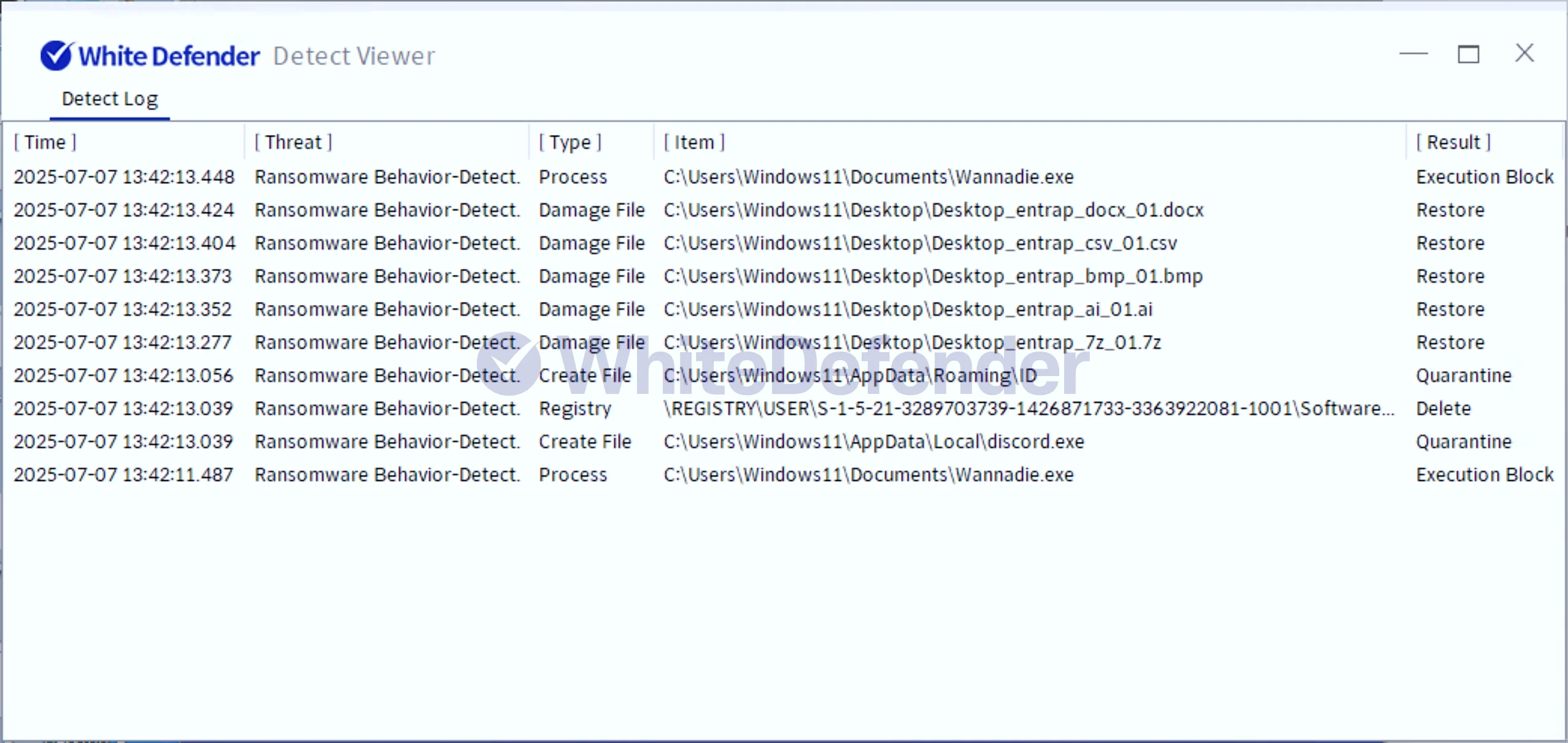Open the Detect Log tab

tap(110, 99)
